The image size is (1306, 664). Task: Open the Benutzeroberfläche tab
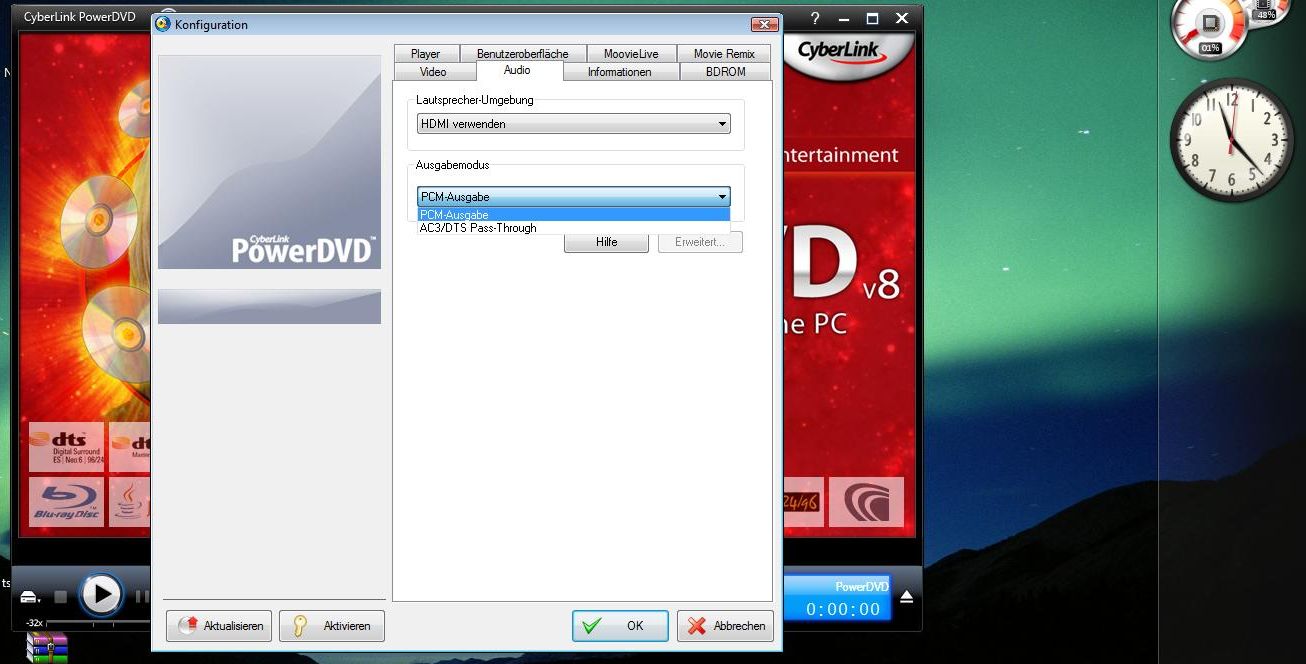[x=522, y=54]
